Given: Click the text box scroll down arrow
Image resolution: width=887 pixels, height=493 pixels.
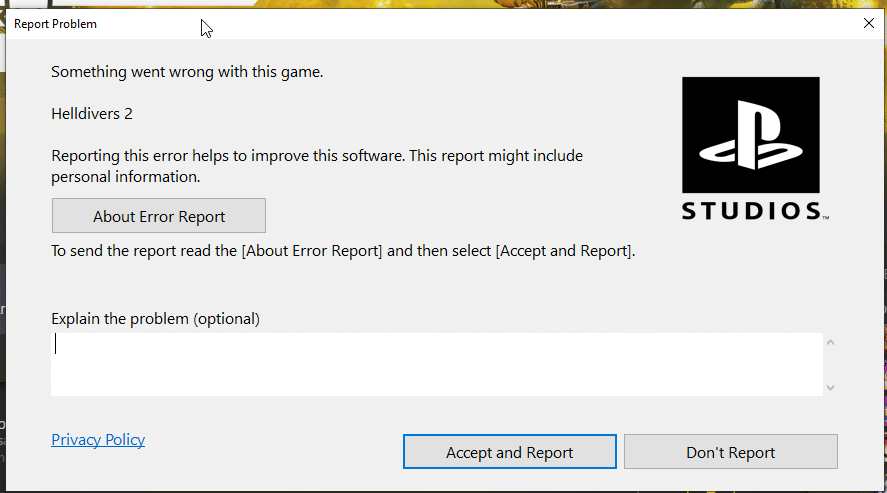Looking at the screenshot, I should coord(830,387).
